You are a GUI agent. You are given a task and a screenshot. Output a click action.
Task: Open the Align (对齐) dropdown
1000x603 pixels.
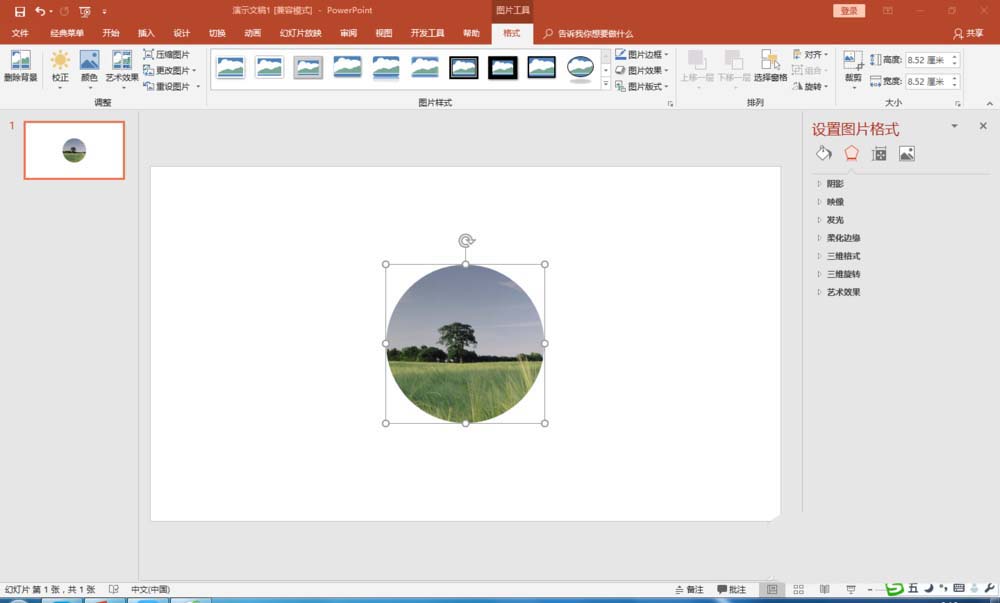pyautogui.click(x=811, y=55)
